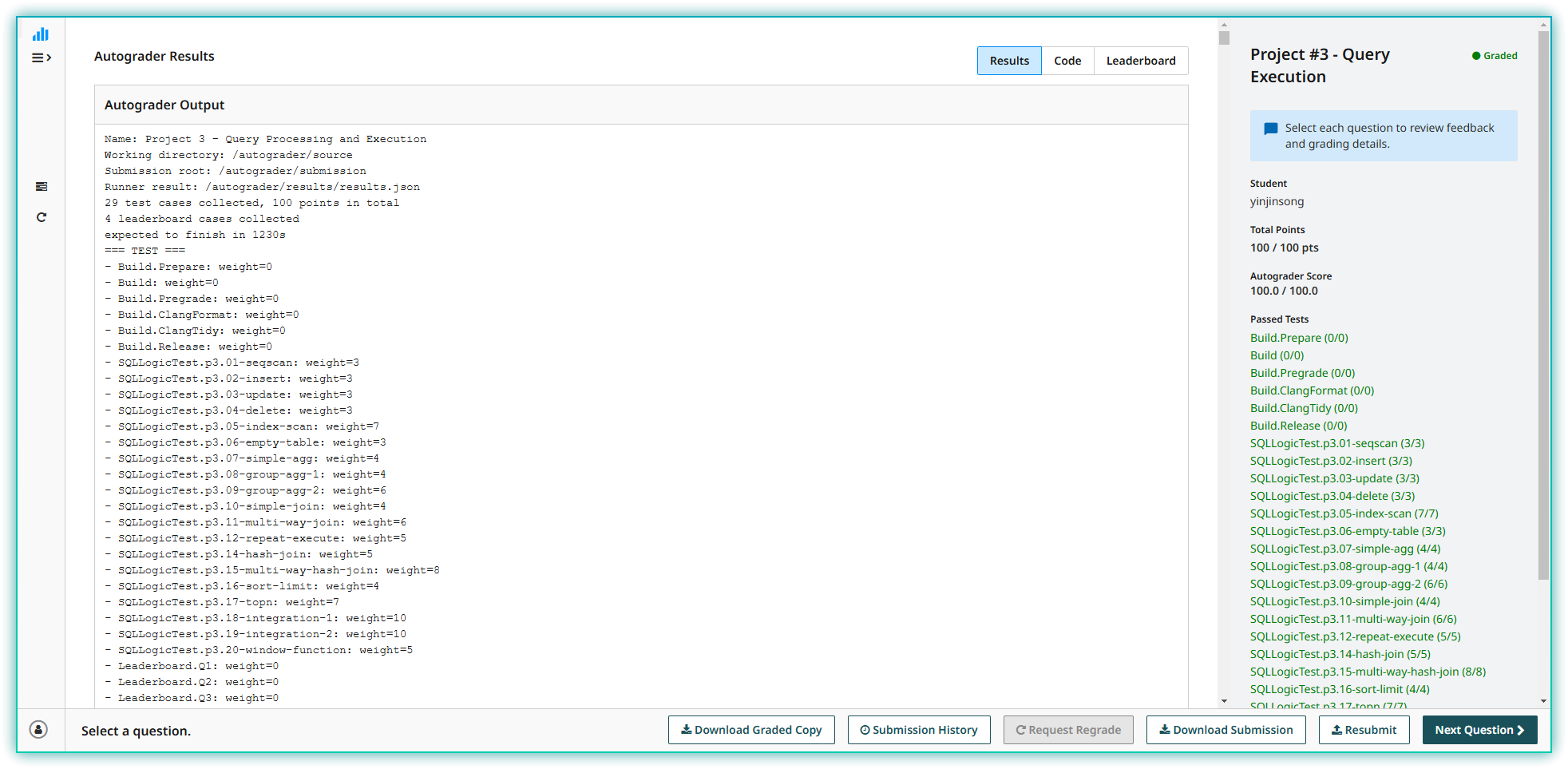Go to Next Question
The image size is (1568, 769).
[1479, 730]
